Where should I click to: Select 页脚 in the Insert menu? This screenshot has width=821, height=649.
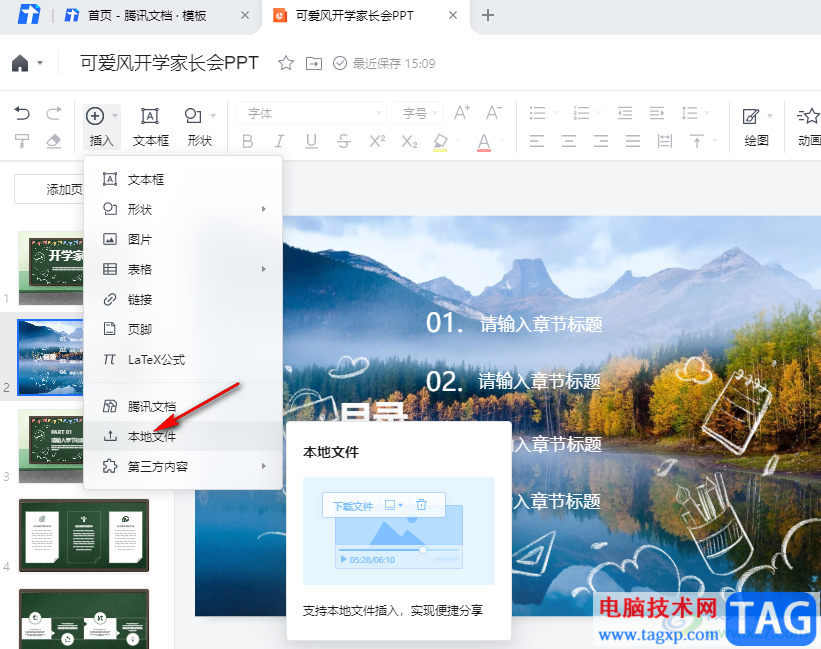[183, 329]
